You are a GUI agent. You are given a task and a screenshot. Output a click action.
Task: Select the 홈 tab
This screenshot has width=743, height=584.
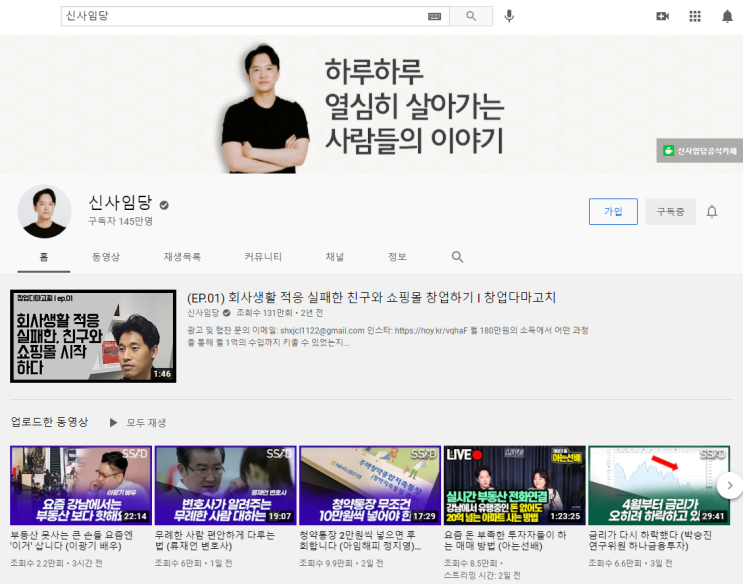point(44,257)
